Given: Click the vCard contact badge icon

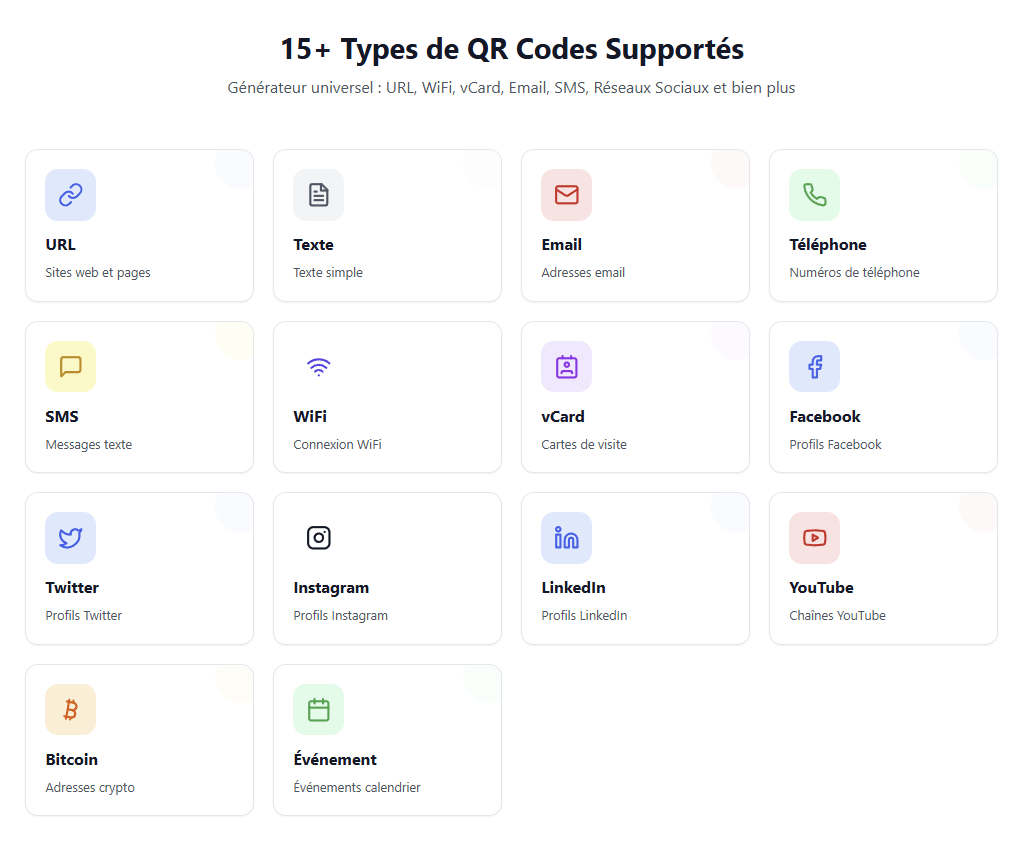Looking at the screenshot, I should [x=566, y=366].
